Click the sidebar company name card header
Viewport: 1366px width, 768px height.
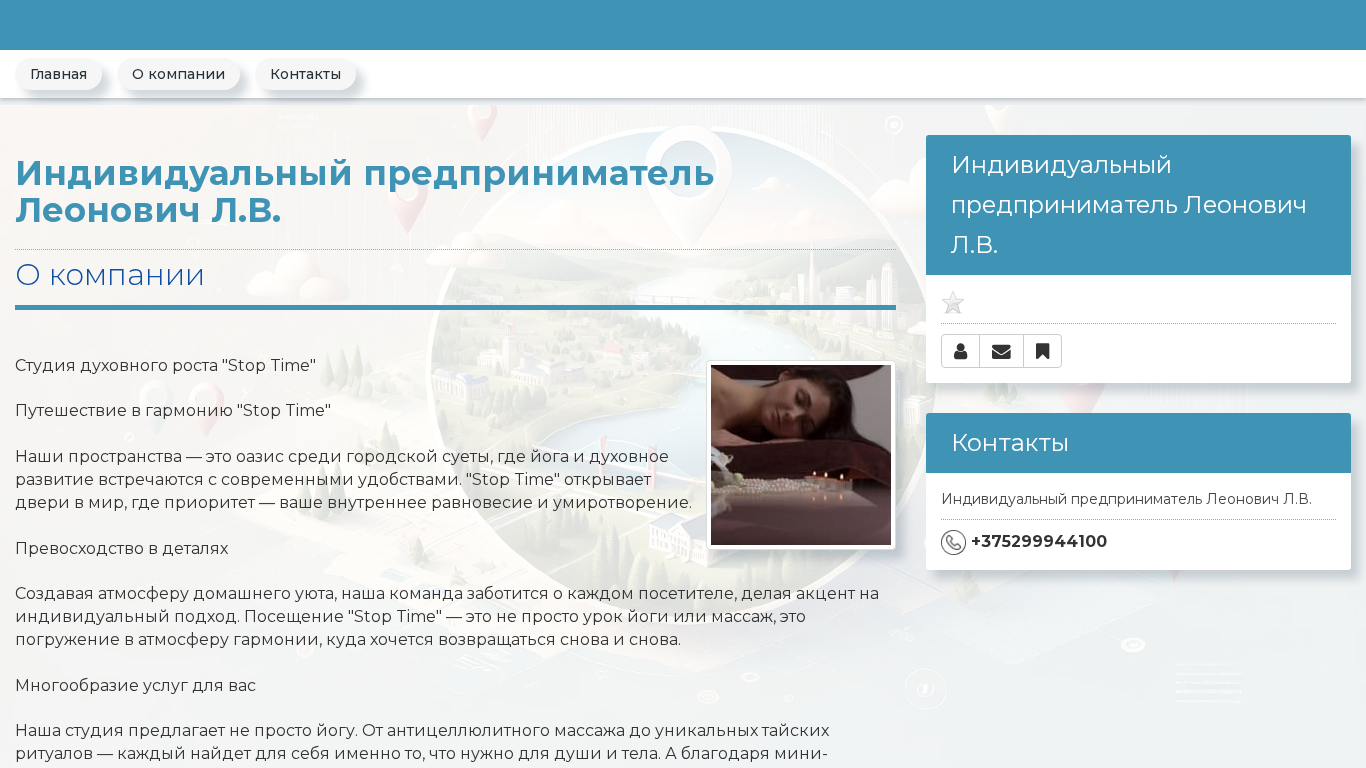[x=1138, y=205]
